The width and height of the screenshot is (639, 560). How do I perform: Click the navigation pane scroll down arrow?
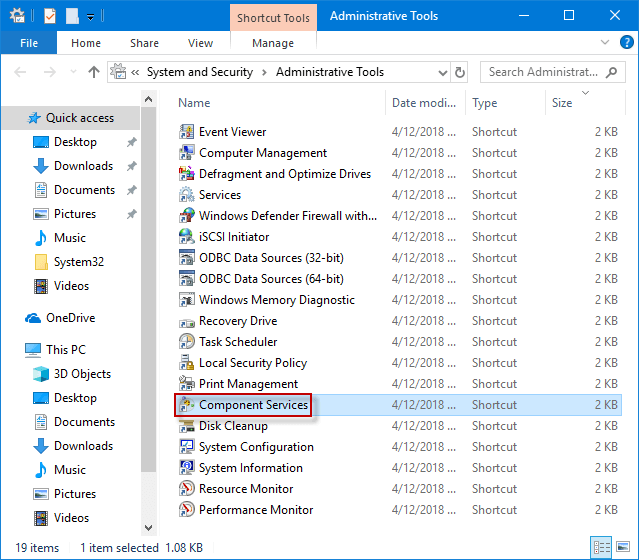pyautogui.click(x=149, y=528)
